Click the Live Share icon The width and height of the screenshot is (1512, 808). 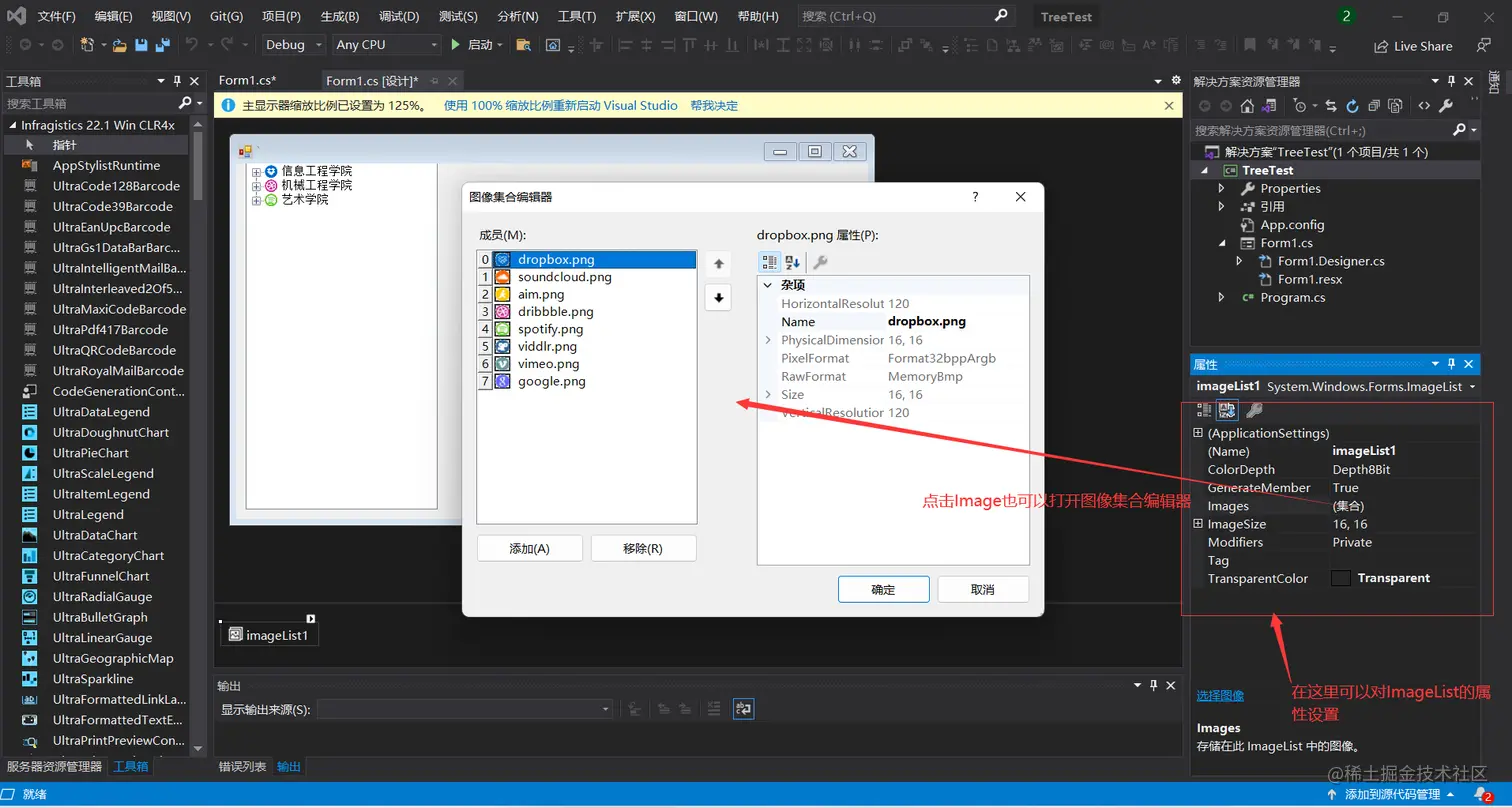coord(1381,46)
